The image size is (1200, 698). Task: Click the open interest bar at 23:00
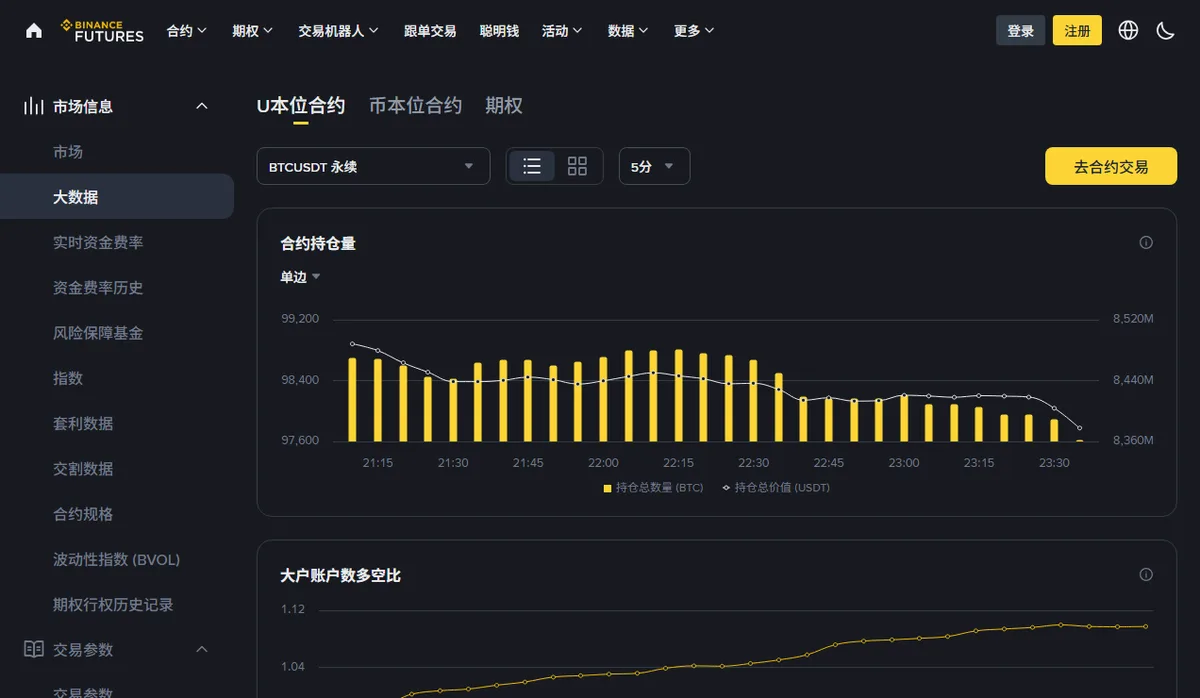(904, 418)
